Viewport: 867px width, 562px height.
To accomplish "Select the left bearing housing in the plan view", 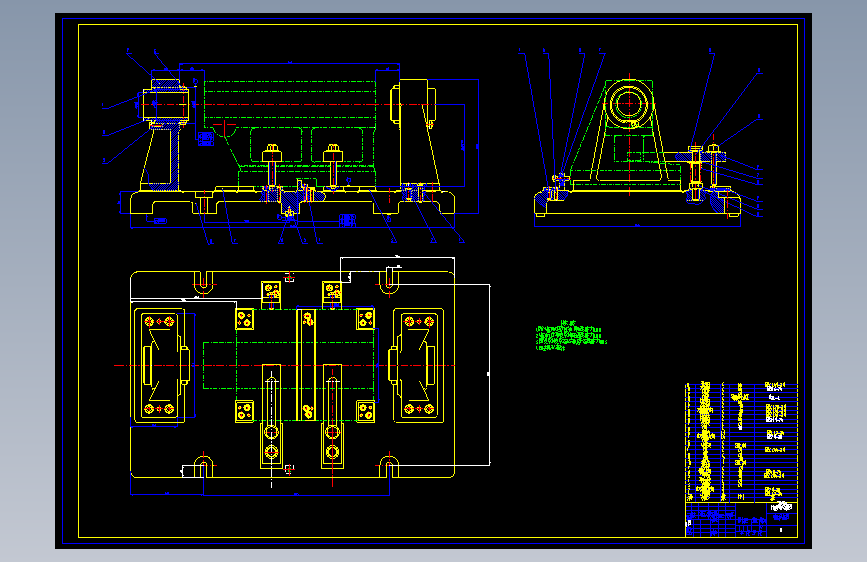I will tap(160, 366).
